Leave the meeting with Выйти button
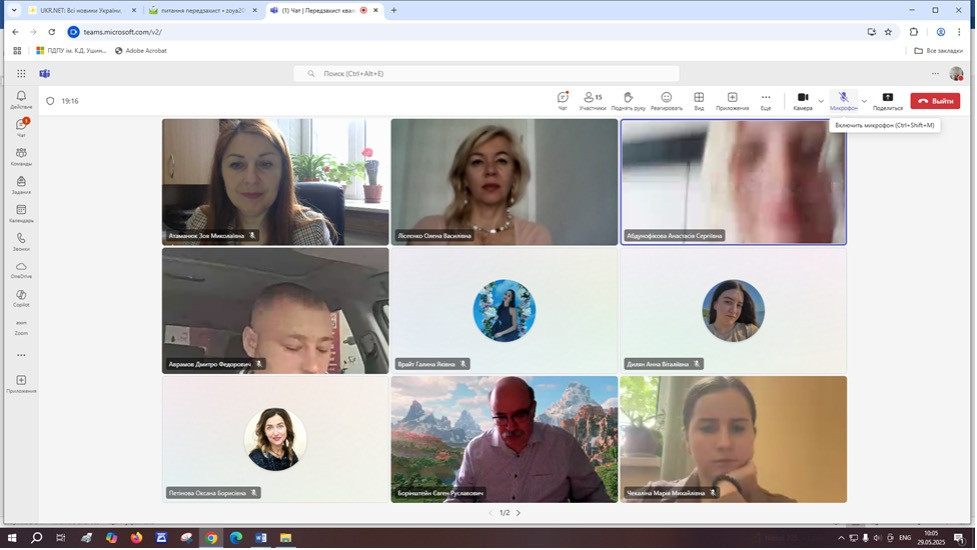977x550 pixels. (x=935, y=101)
